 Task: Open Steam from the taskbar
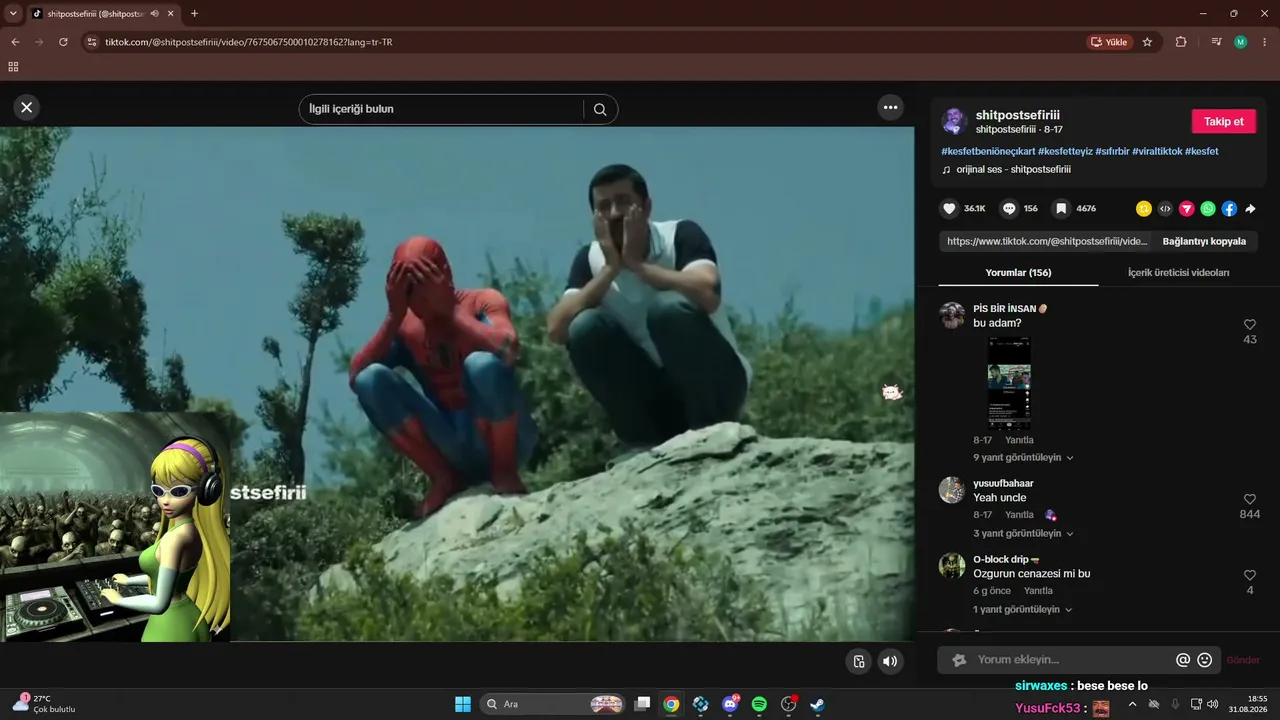tap(817, 704)
